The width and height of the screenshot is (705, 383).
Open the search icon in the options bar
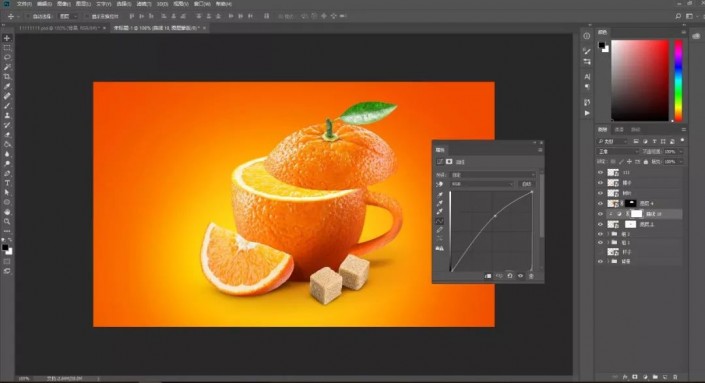678,16
